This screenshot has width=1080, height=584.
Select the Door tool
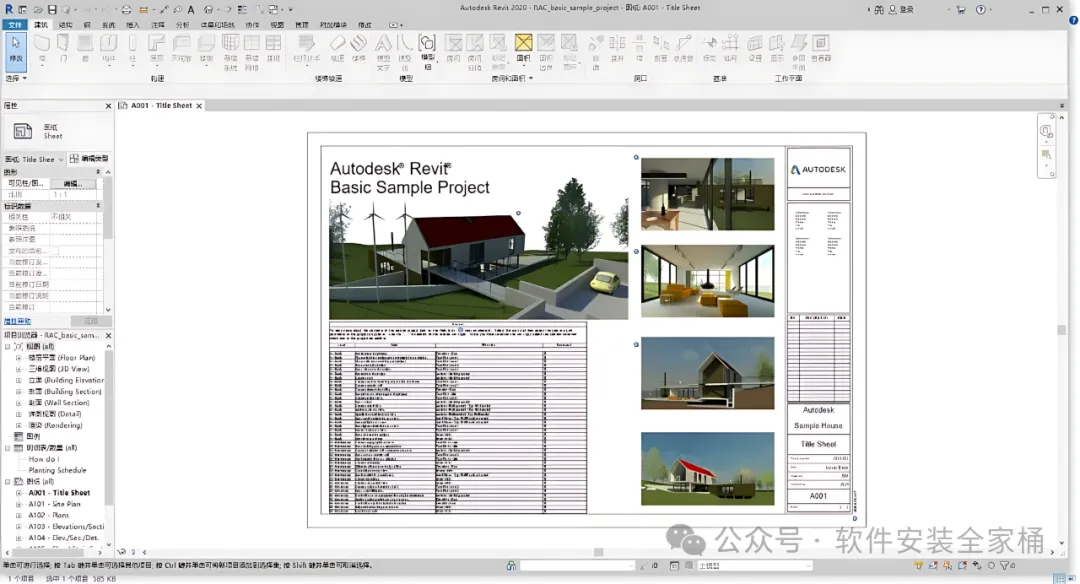click(63, 48)
